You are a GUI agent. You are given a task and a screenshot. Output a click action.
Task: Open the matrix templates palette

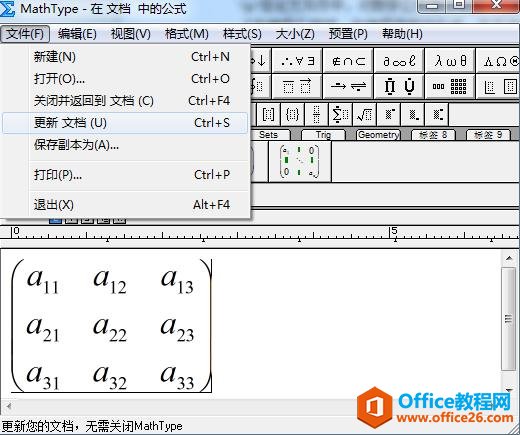tap(450, 87)
